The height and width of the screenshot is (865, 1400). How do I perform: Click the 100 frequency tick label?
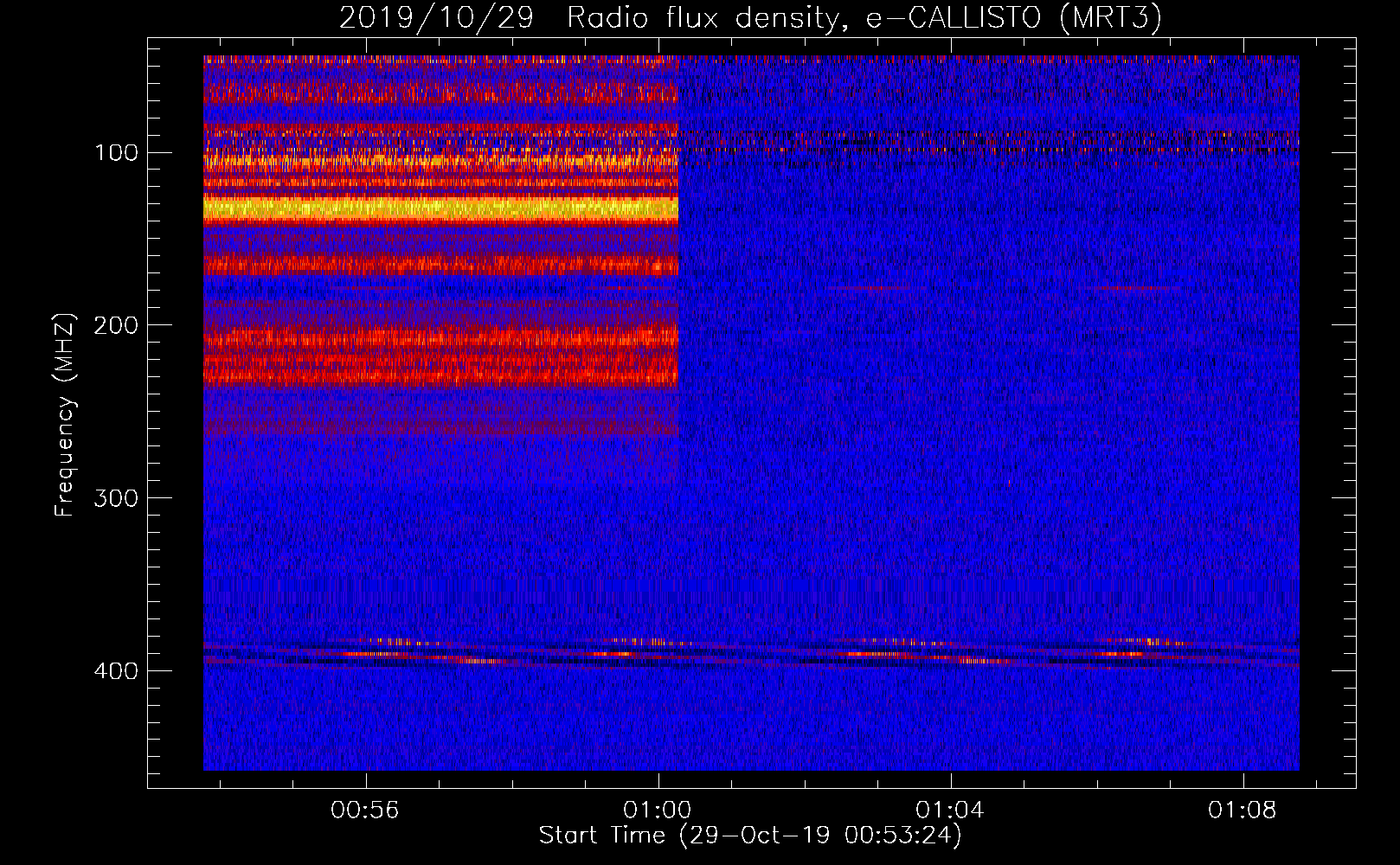[x=117, y=153]
